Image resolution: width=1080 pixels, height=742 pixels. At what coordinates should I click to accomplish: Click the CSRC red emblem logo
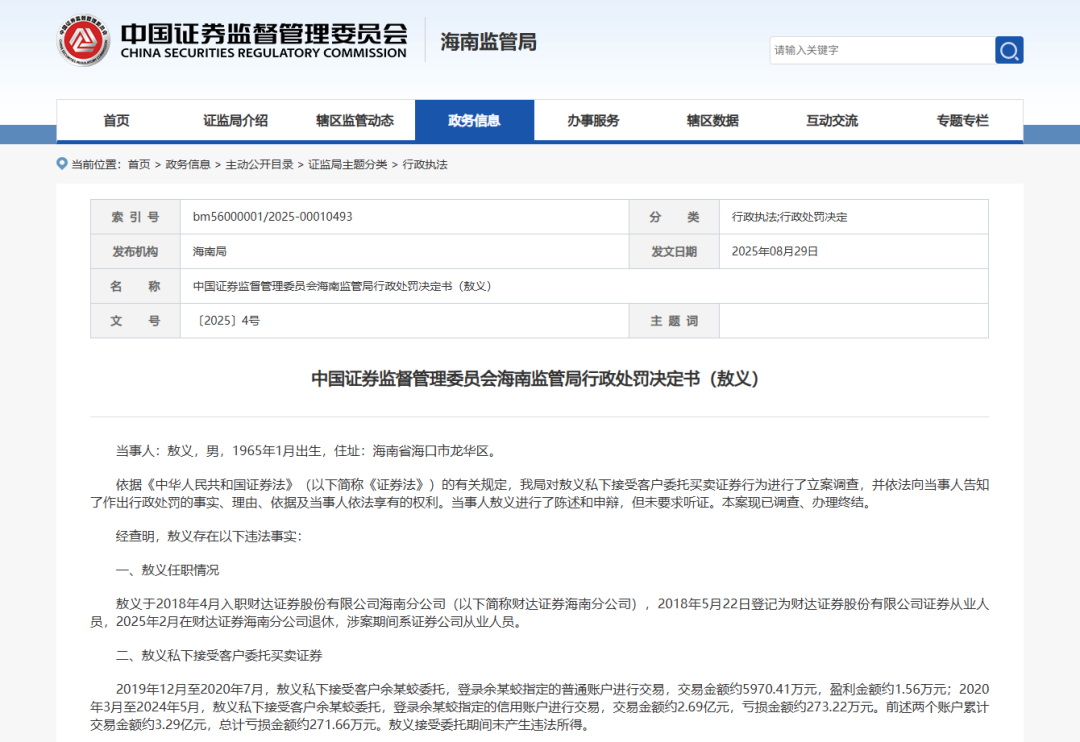83,40
